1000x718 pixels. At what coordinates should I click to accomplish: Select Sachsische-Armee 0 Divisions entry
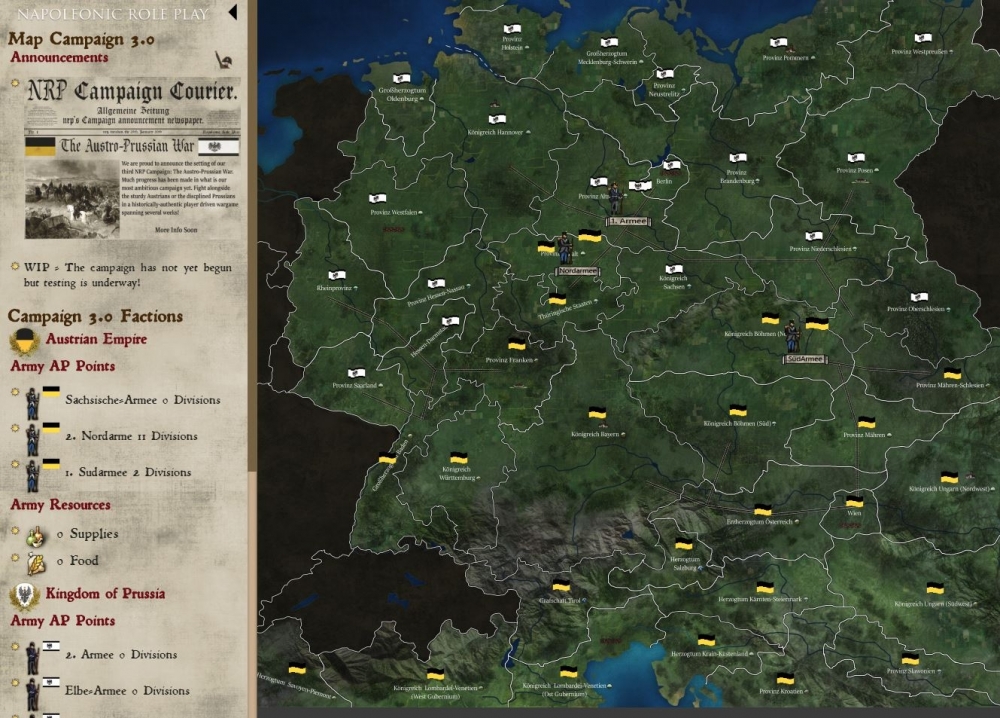(142, 400)
